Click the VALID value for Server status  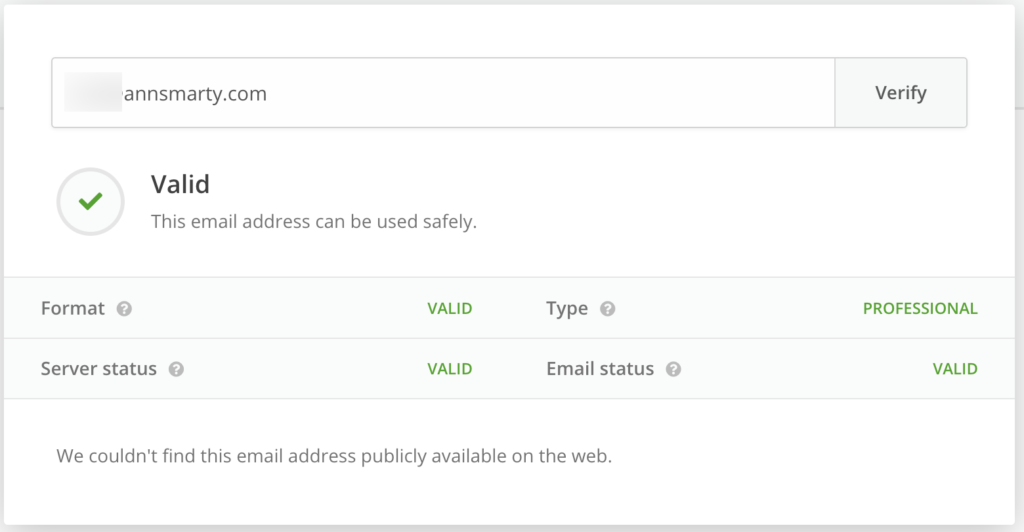(x=449, y=369)
